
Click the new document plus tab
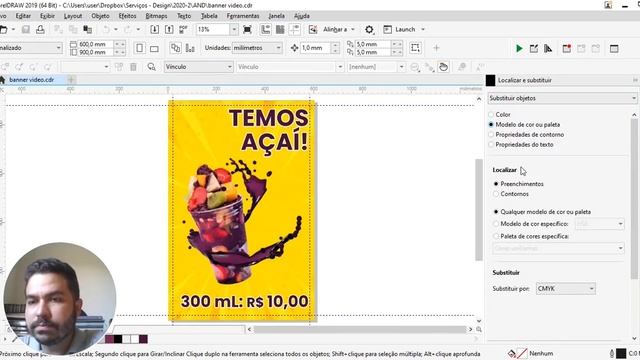point(71,80)
